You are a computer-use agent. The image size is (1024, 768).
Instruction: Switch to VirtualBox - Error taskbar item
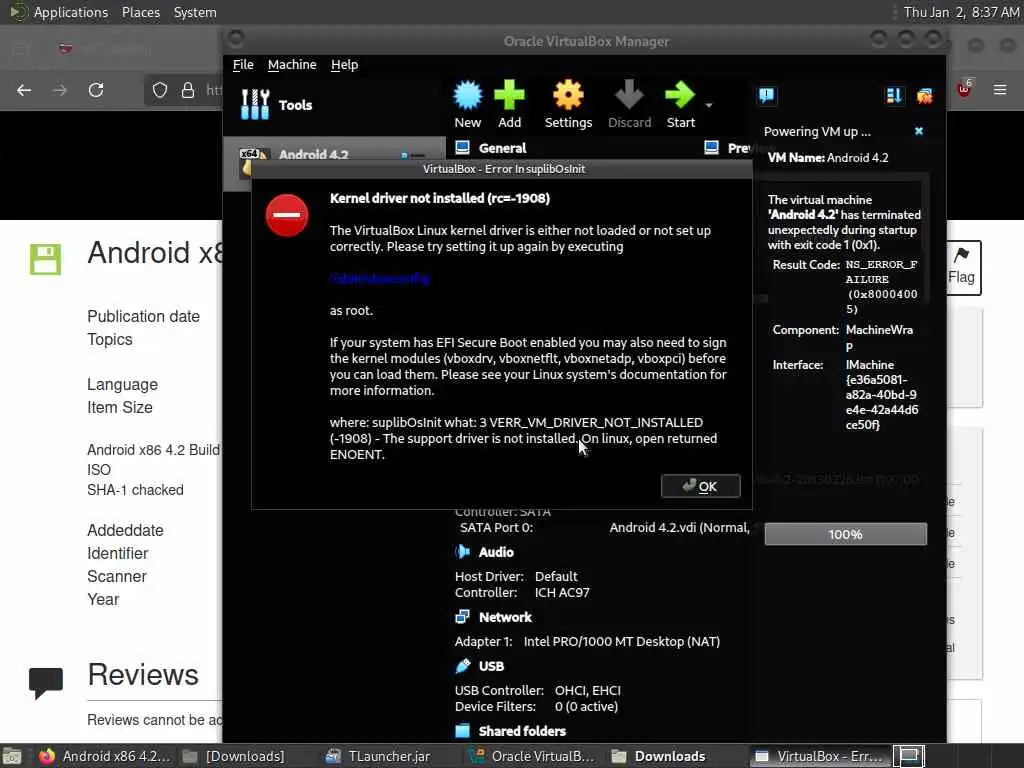pos(818,756)
